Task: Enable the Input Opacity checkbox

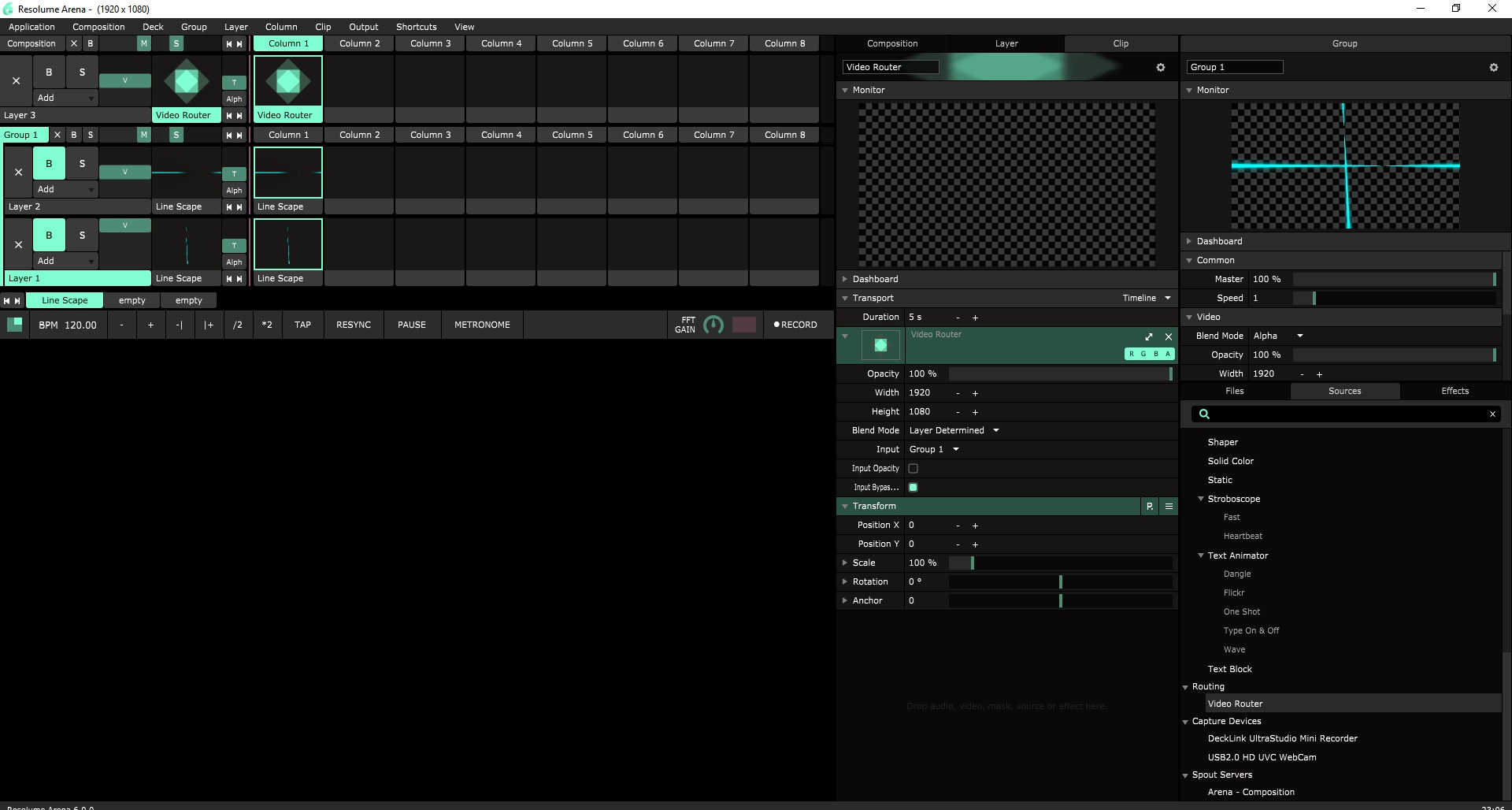Action: pos(913,469)
